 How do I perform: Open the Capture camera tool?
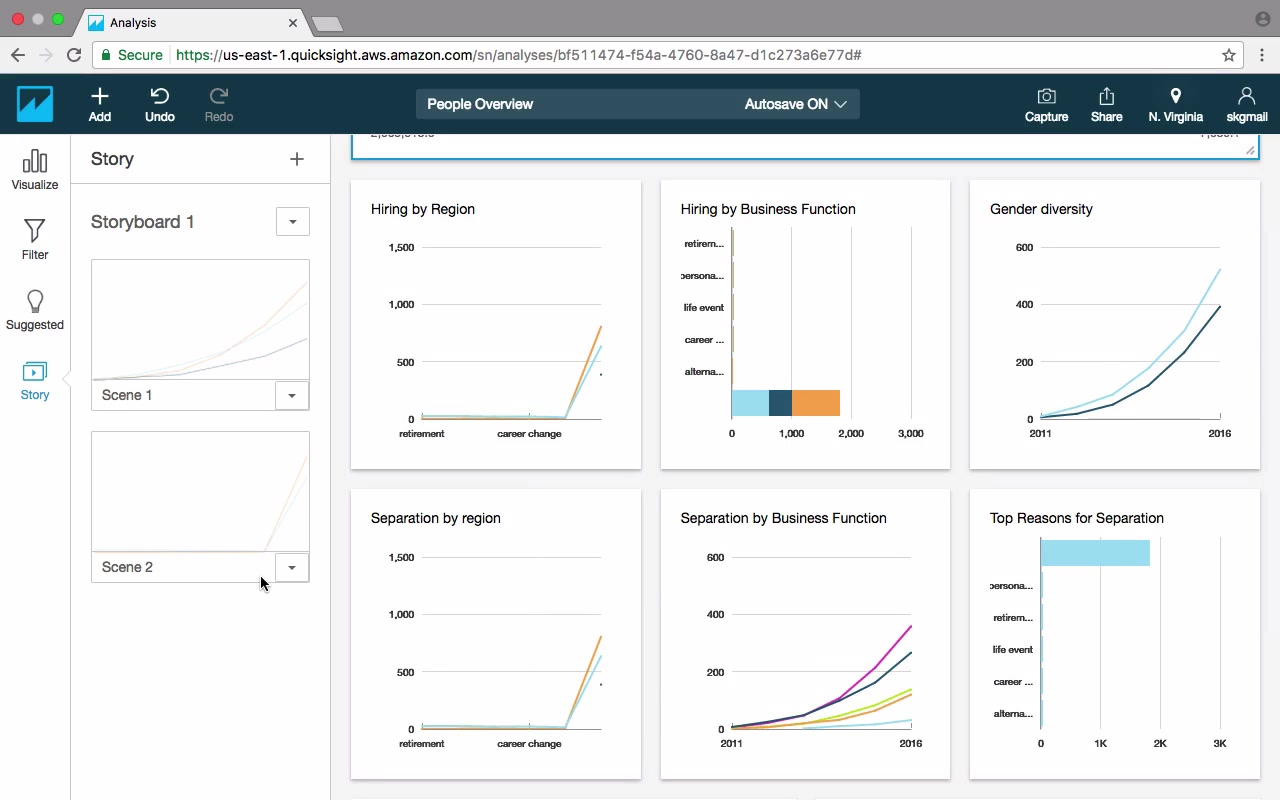1046,104
